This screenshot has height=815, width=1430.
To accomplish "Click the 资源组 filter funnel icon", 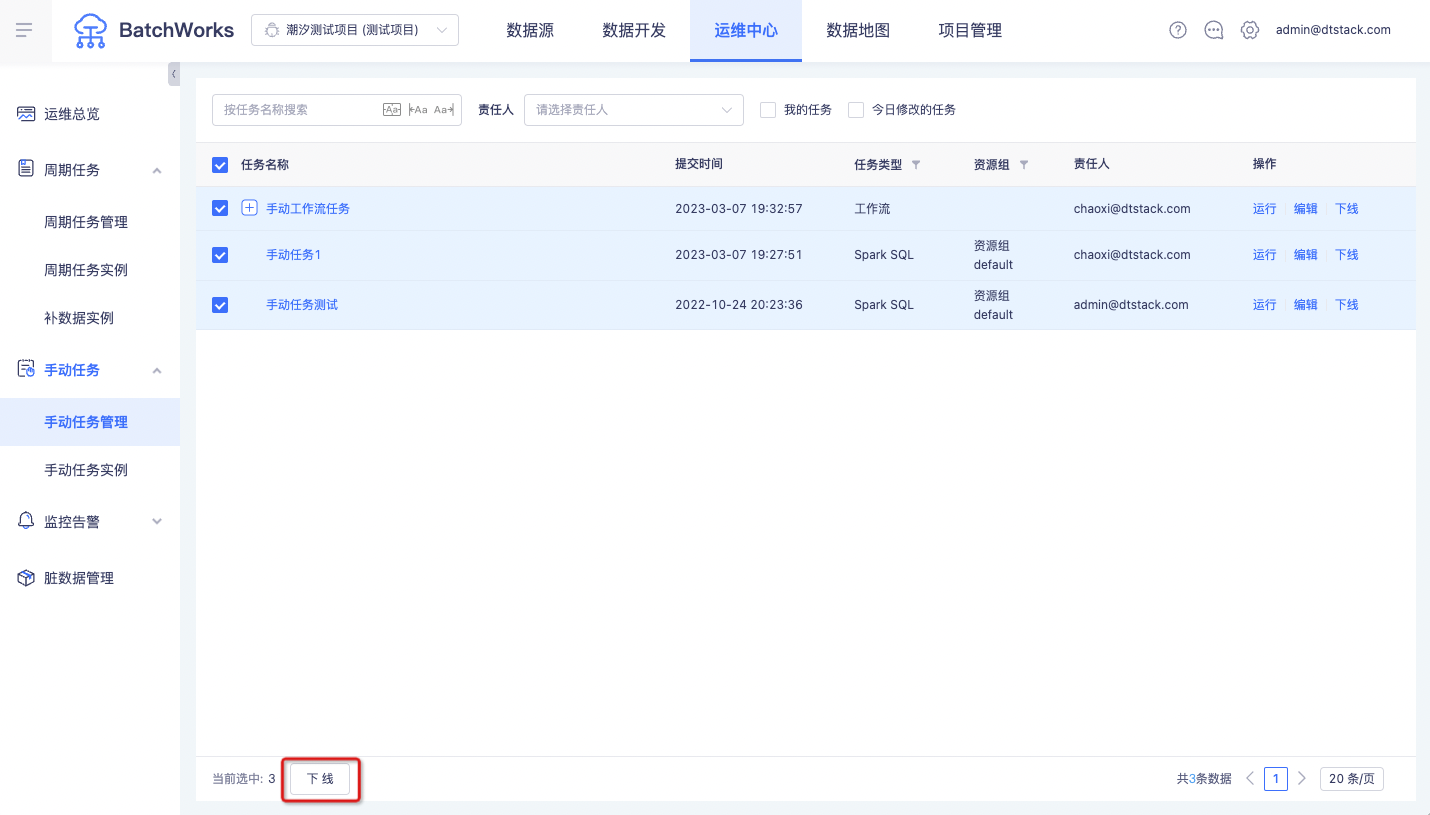I will click(1023, 165).
